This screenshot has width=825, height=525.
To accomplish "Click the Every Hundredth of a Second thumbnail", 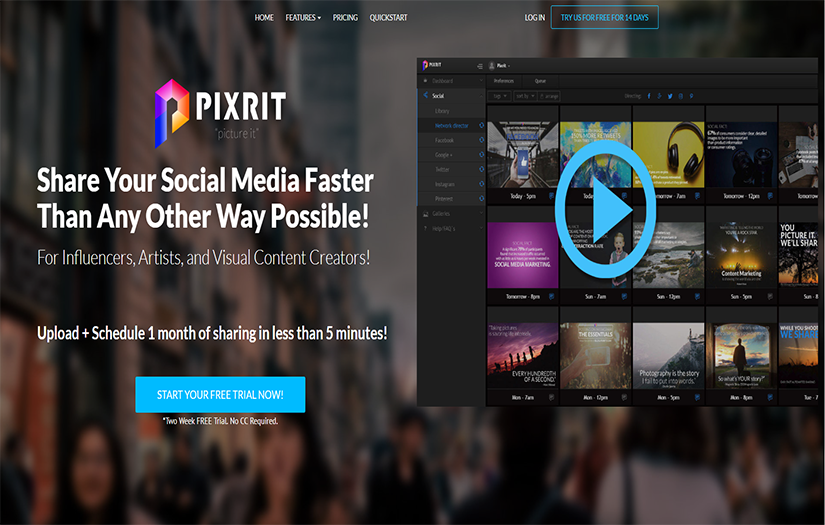I will (x=522, y=356).
